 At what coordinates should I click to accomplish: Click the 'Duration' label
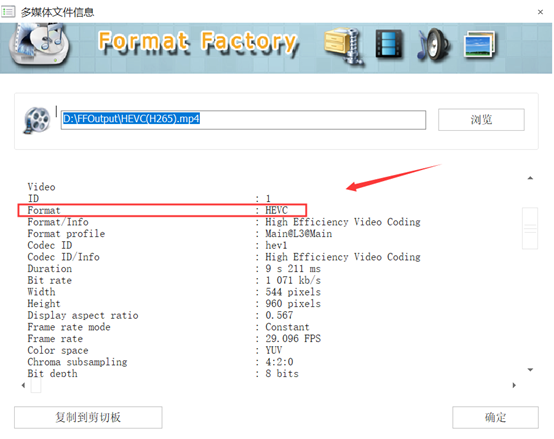pos(50,268)
